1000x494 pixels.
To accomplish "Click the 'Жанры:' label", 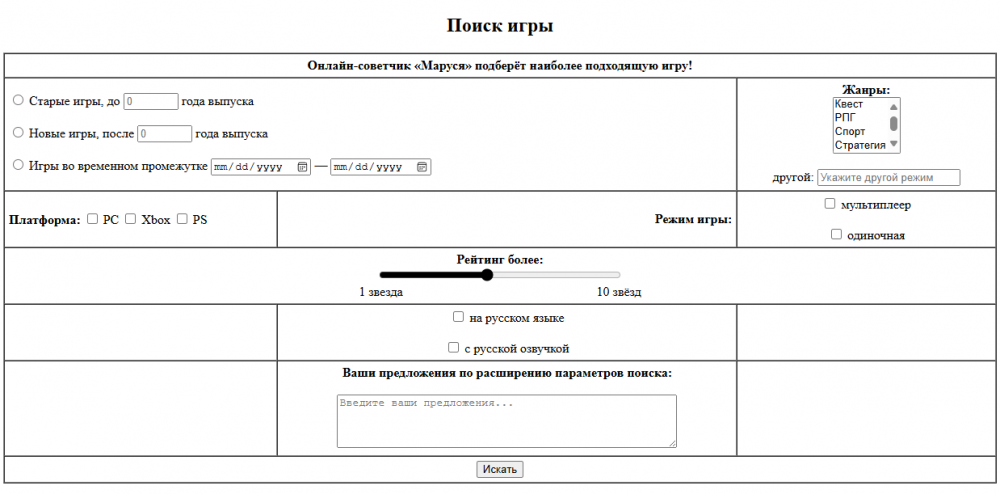I will 866,90.
